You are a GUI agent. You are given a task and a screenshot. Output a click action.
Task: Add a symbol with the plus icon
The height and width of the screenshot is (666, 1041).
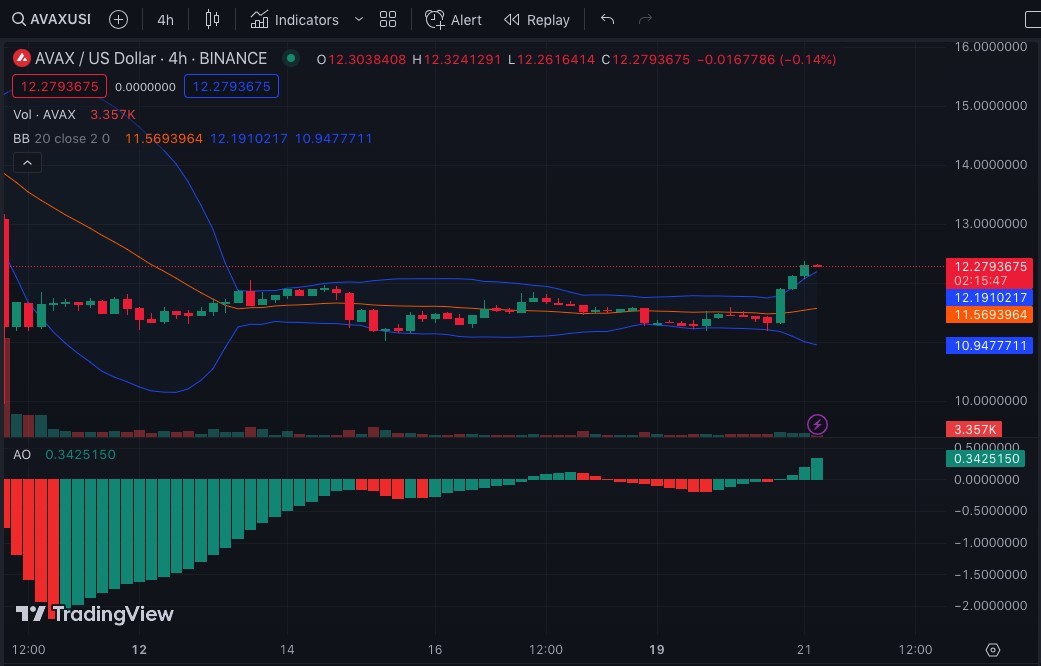(x=118, y=20)
